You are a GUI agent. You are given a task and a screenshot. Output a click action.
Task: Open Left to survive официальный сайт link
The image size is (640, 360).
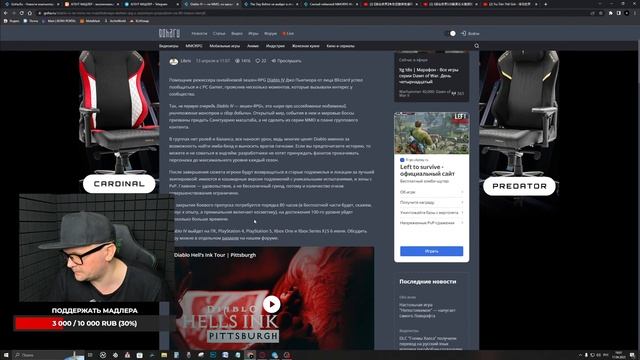[x=427, y=170]
